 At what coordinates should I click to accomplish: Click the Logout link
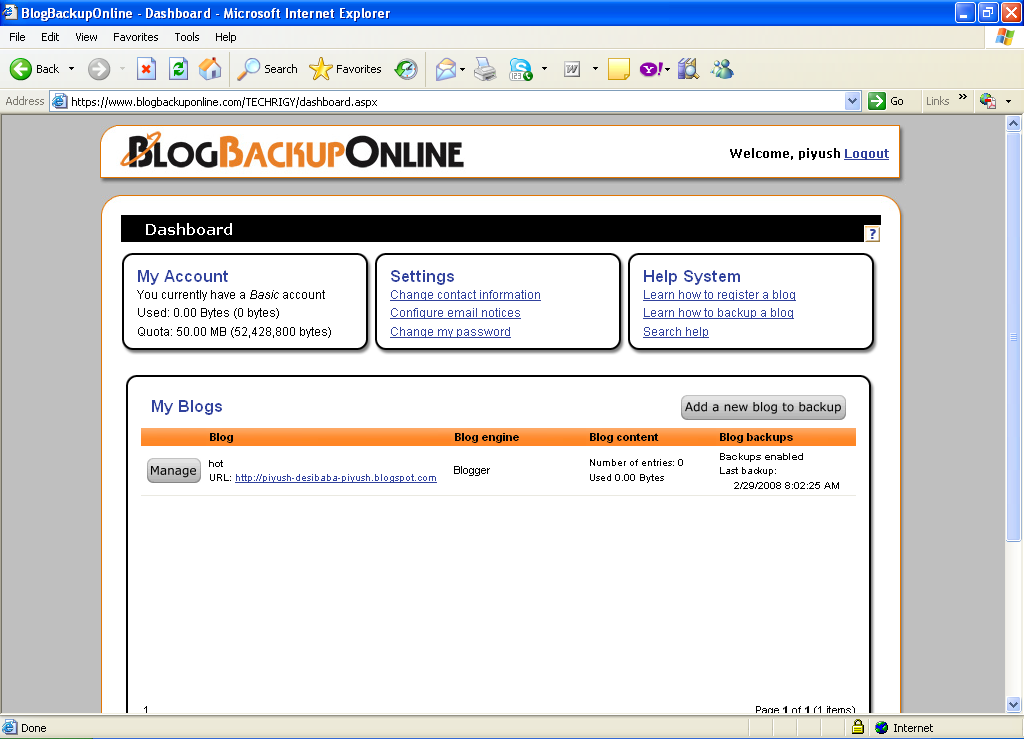pyautogui.click(x=867, y=153)
